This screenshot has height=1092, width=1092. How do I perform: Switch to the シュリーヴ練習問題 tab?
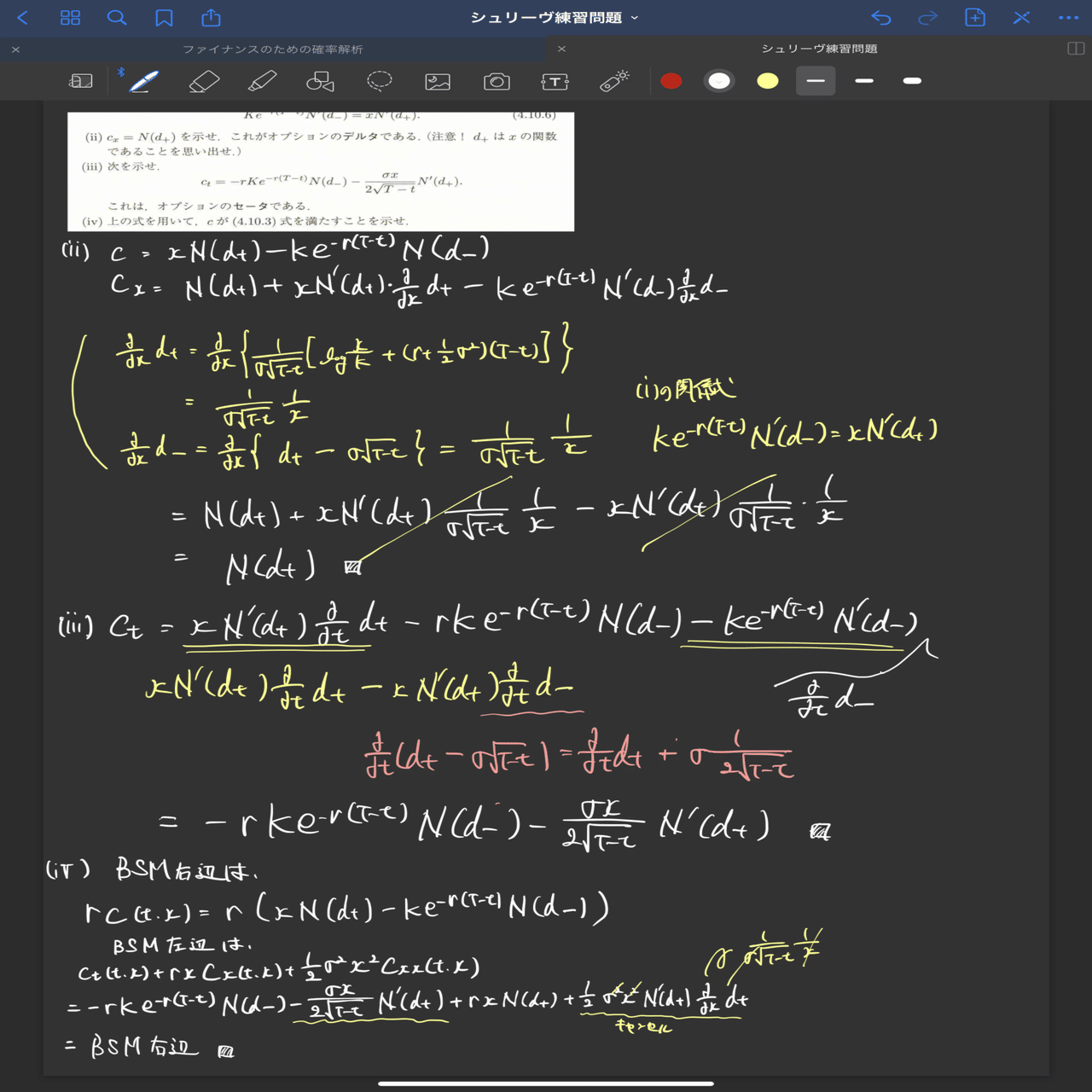point(819,49)
